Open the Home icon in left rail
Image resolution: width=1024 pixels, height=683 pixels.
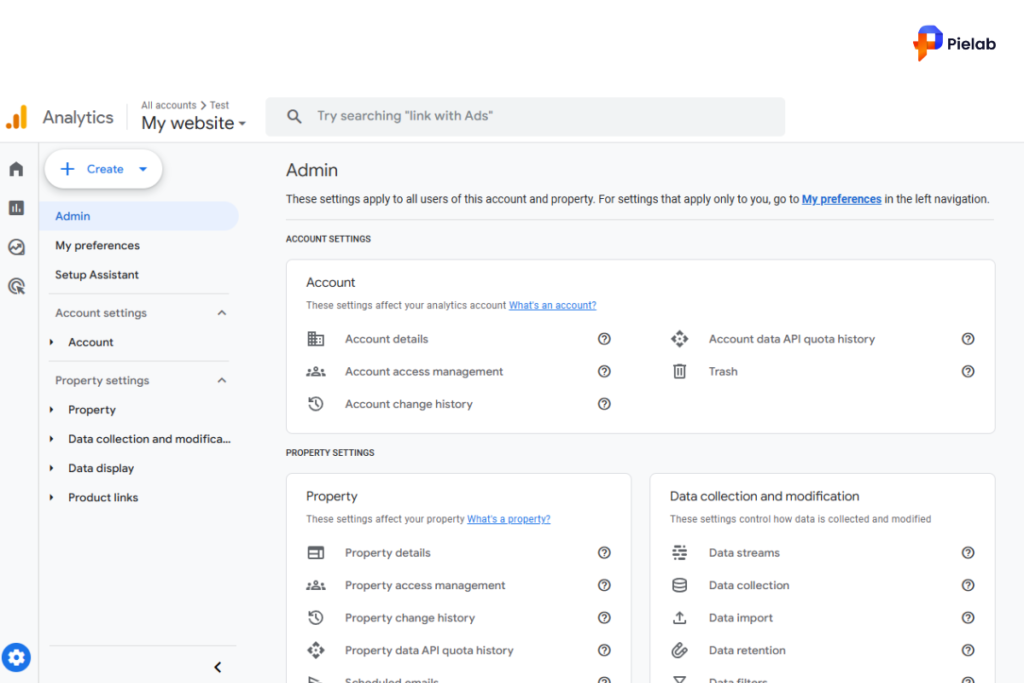(16, 169)
